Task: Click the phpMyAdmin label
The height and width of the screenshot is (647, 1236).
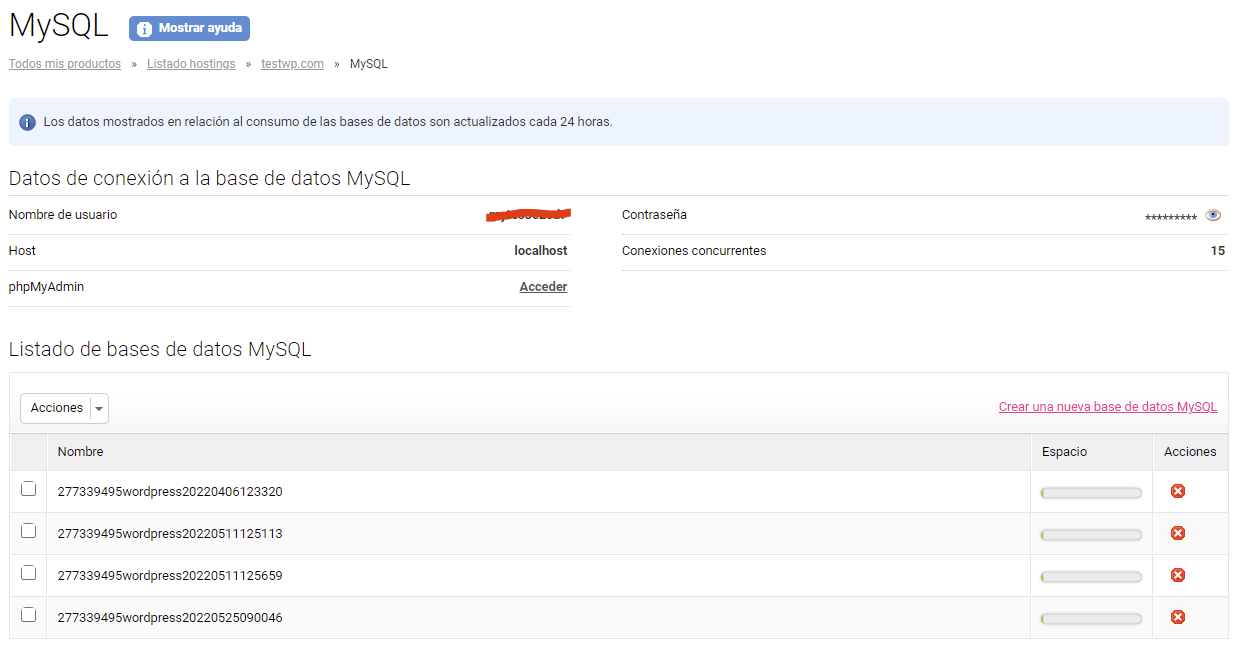Action: pyautogui.click(x=46, y=287)
